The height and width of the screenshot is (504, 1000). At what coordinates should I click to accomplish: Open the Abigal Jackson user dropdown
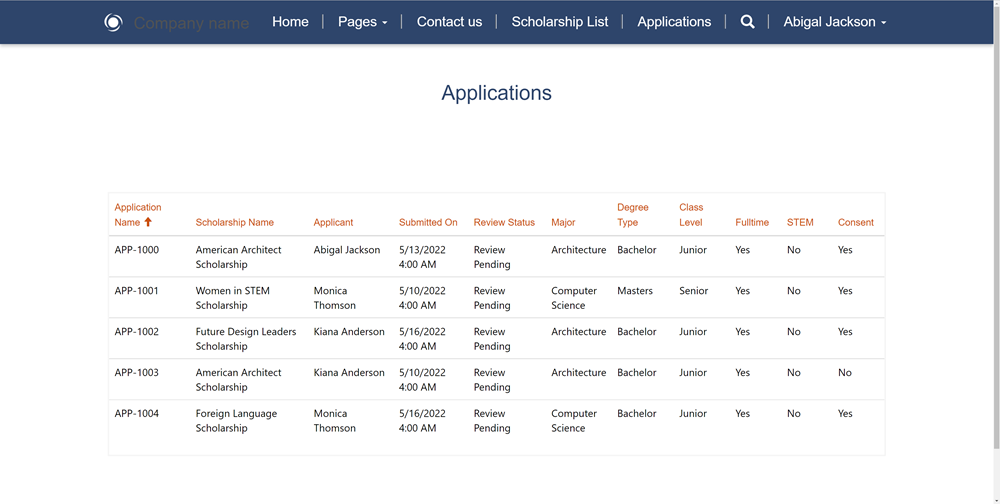[x=834, y=22]
